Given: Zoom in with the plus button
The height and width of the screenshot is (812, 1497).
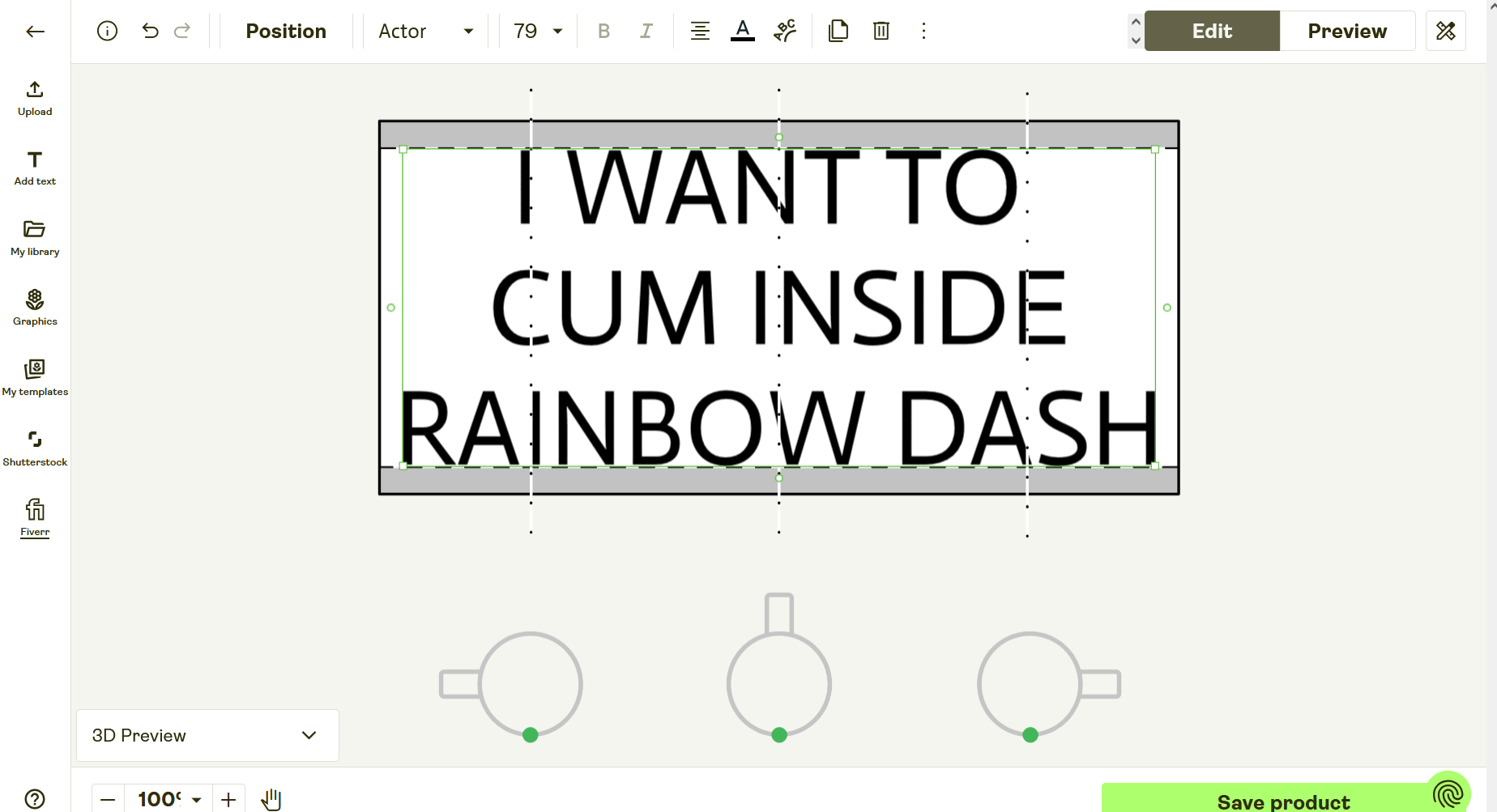Looking at the screenshot, I should [x=228, y=800].
